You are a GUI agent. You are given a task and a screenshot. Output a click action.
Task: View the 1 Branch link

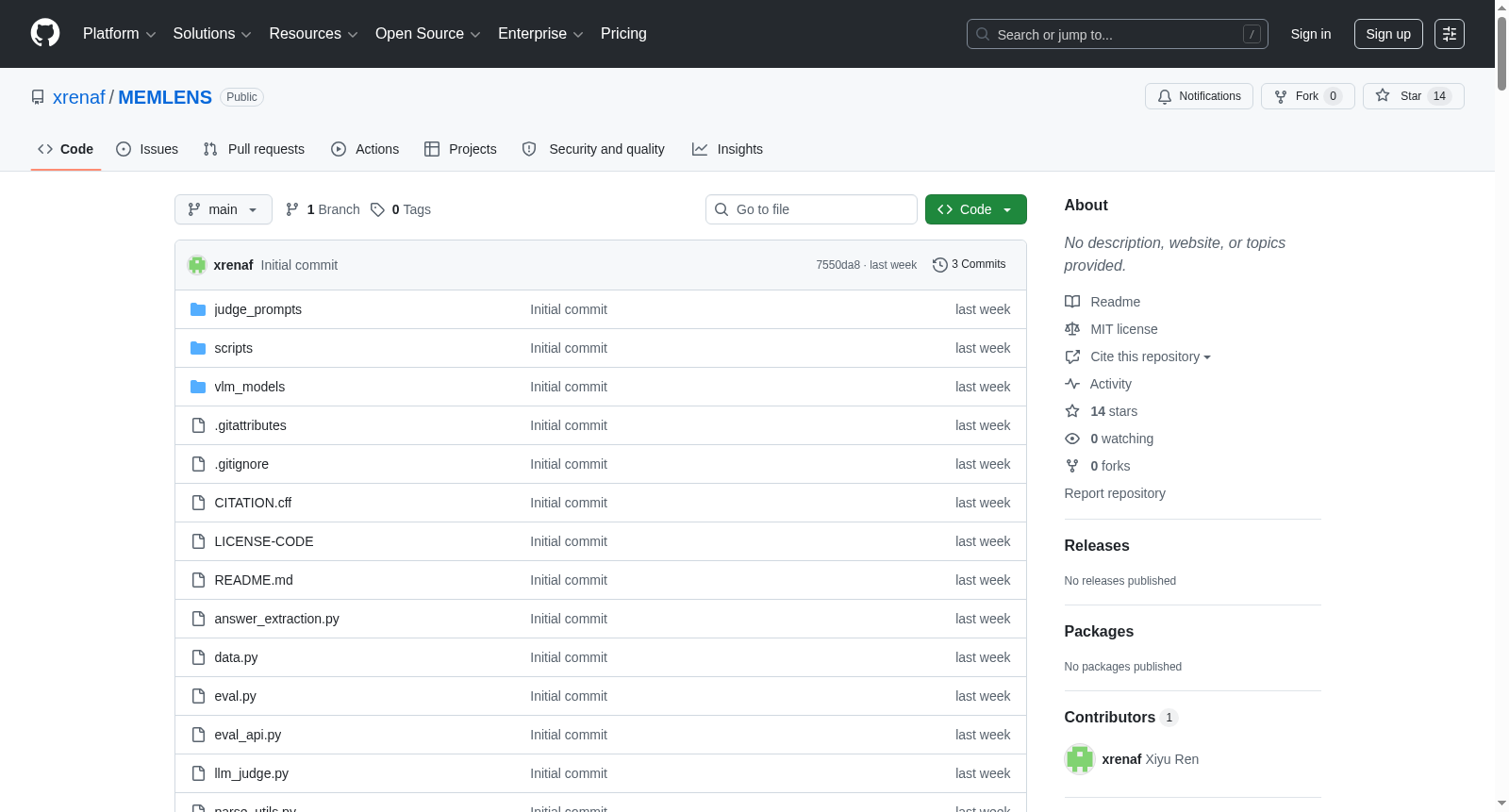pos(323,209)
